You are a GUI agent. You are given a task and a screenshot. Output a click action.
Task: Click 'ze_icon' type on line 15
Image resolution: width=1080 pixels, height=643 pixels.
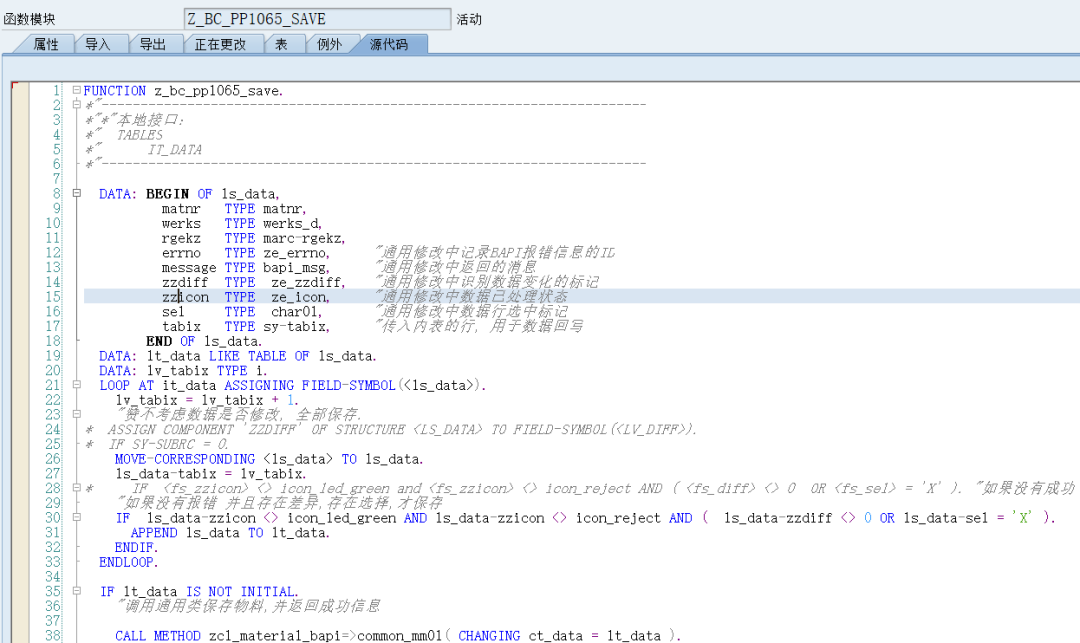click(x=300, y=297)
